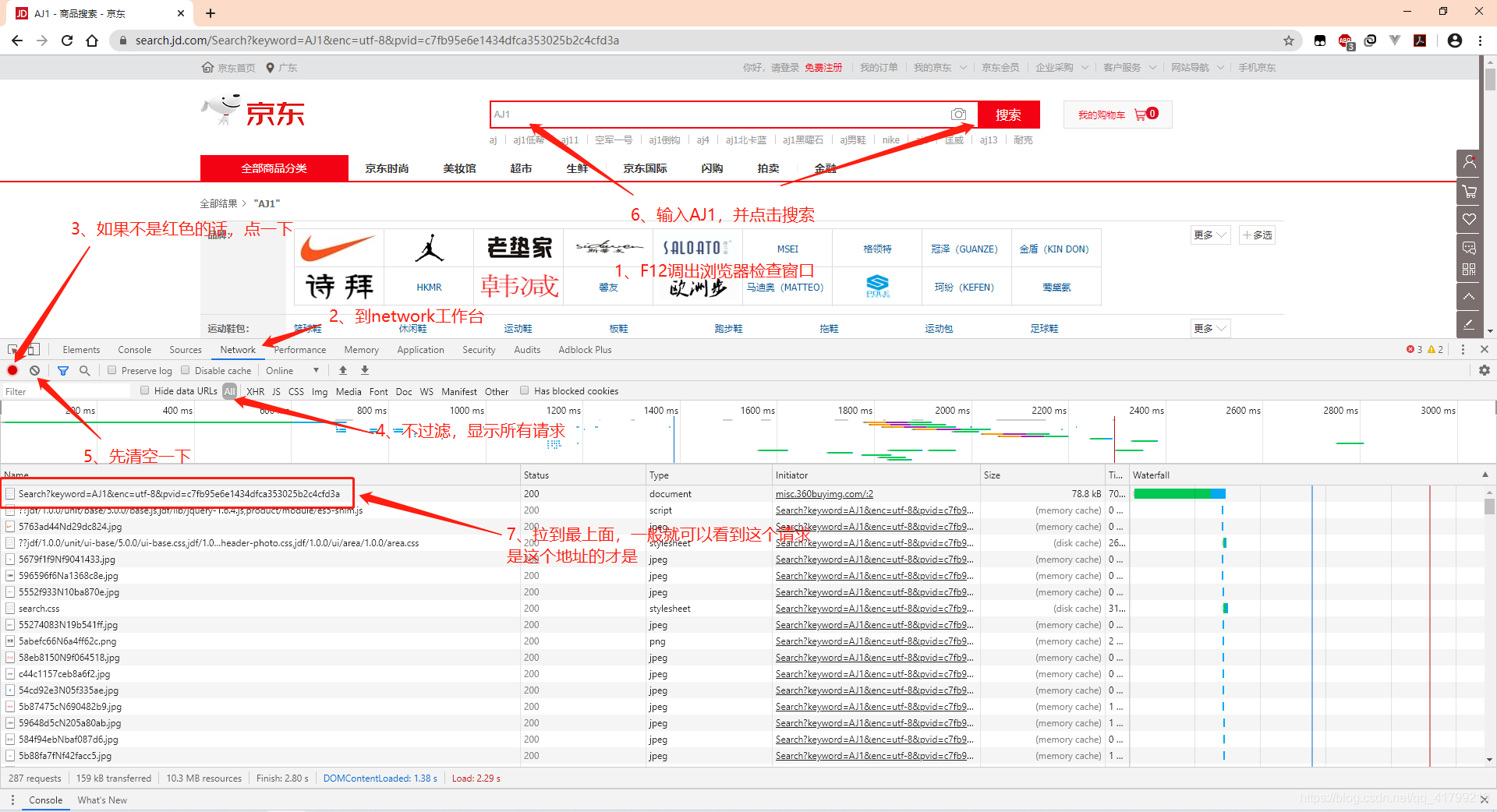Click the camera image-search icon in search box
This screenshot has width=1497, height=812.
958,115
